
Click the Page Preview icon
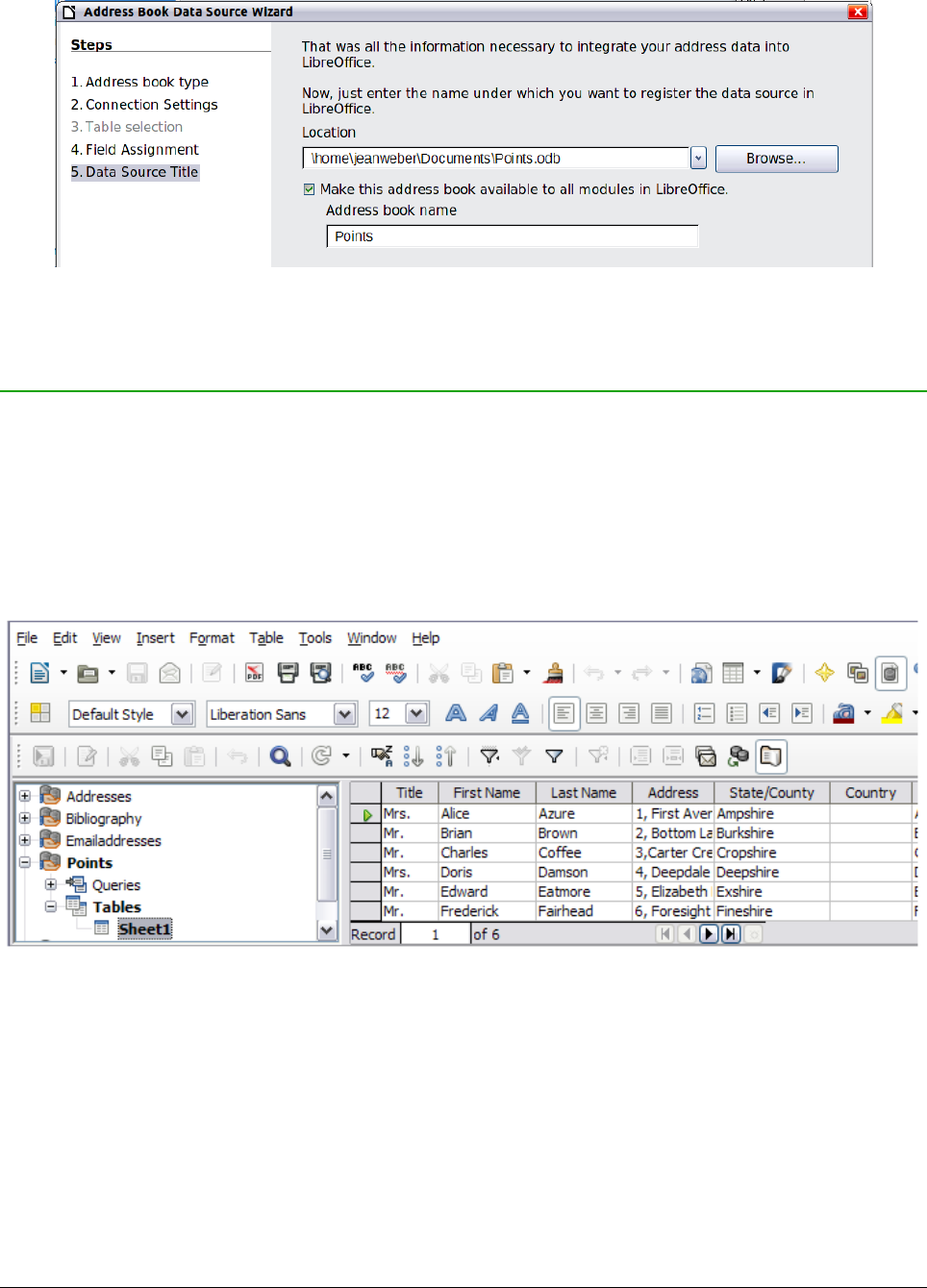[320, 673]
